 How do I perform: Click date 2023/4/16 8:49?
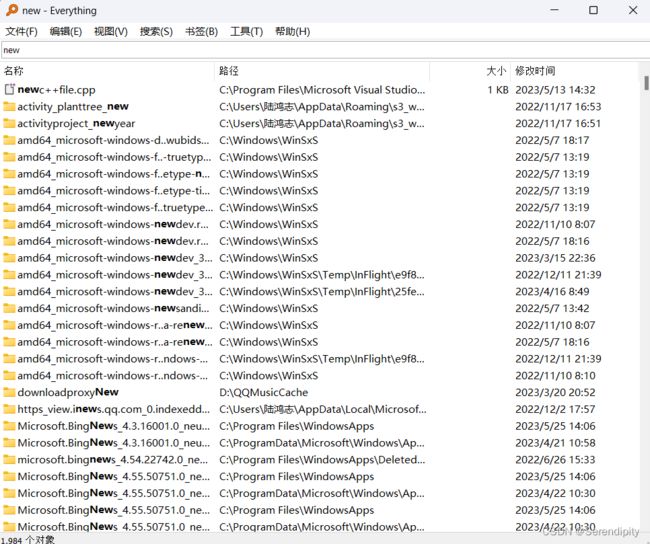coord(552,291)
